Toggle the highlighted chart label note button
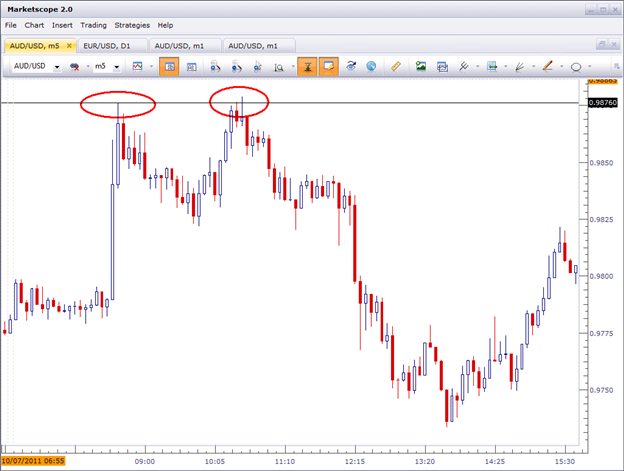Screen dimensions: 624x471 pos(329,66)
